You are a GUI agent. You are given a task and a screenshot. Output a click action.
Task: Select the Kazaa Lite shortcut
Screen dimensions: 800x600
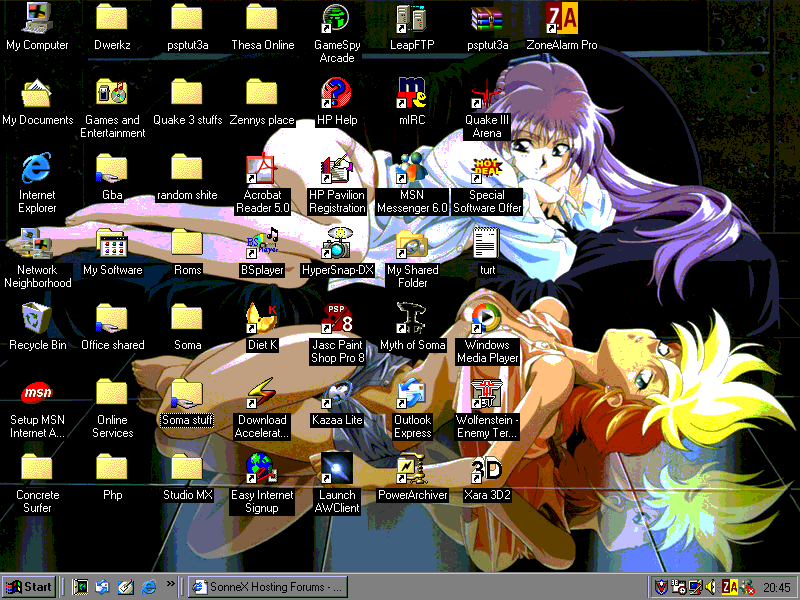337,394
